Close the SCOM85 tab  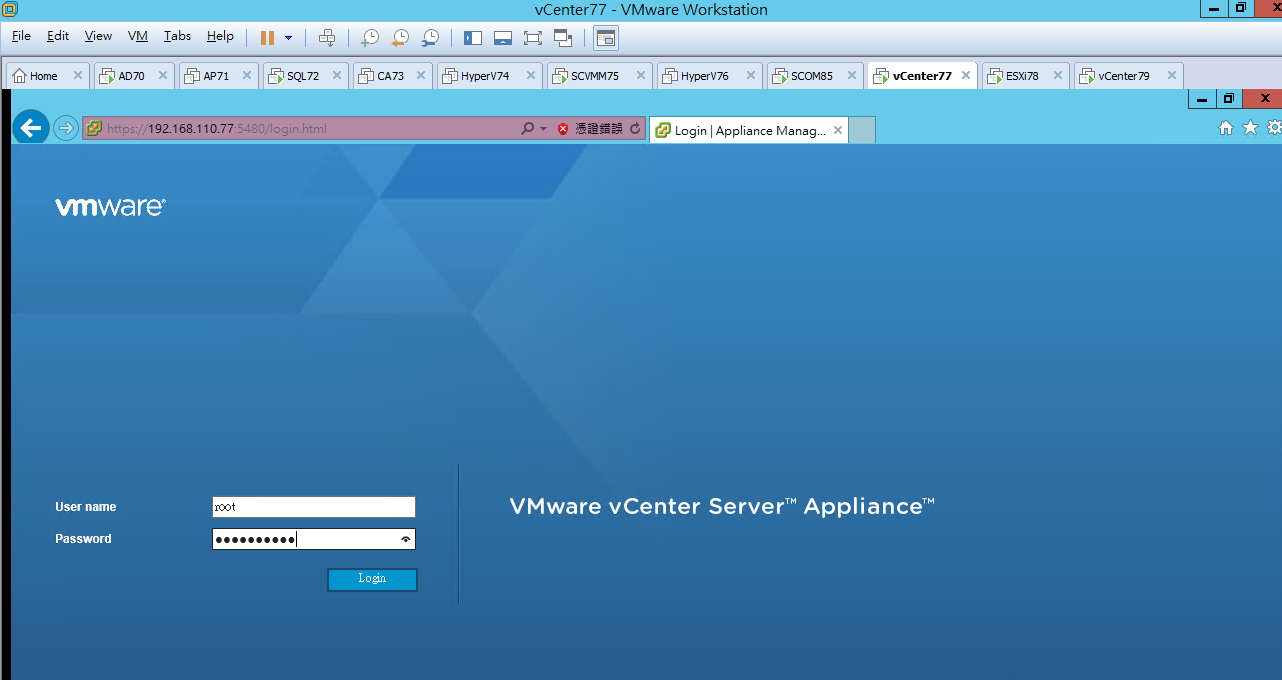pos(852,76)
